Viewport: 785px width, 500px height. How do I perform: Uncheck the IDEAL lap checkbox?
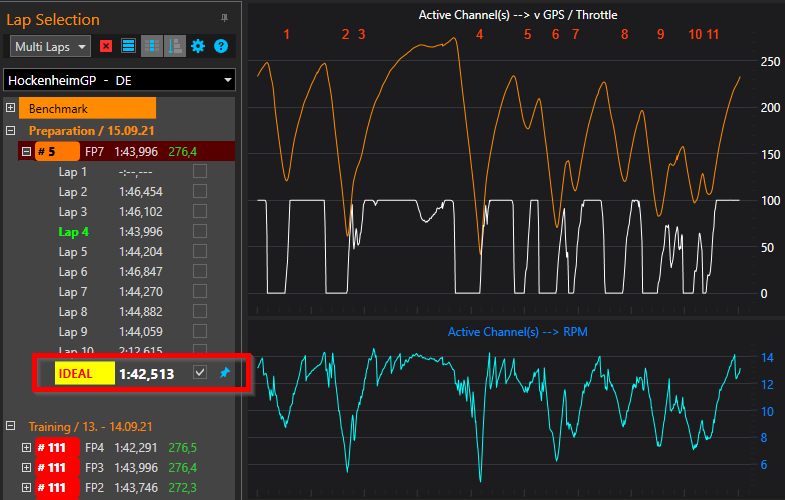tap(200, 373)
